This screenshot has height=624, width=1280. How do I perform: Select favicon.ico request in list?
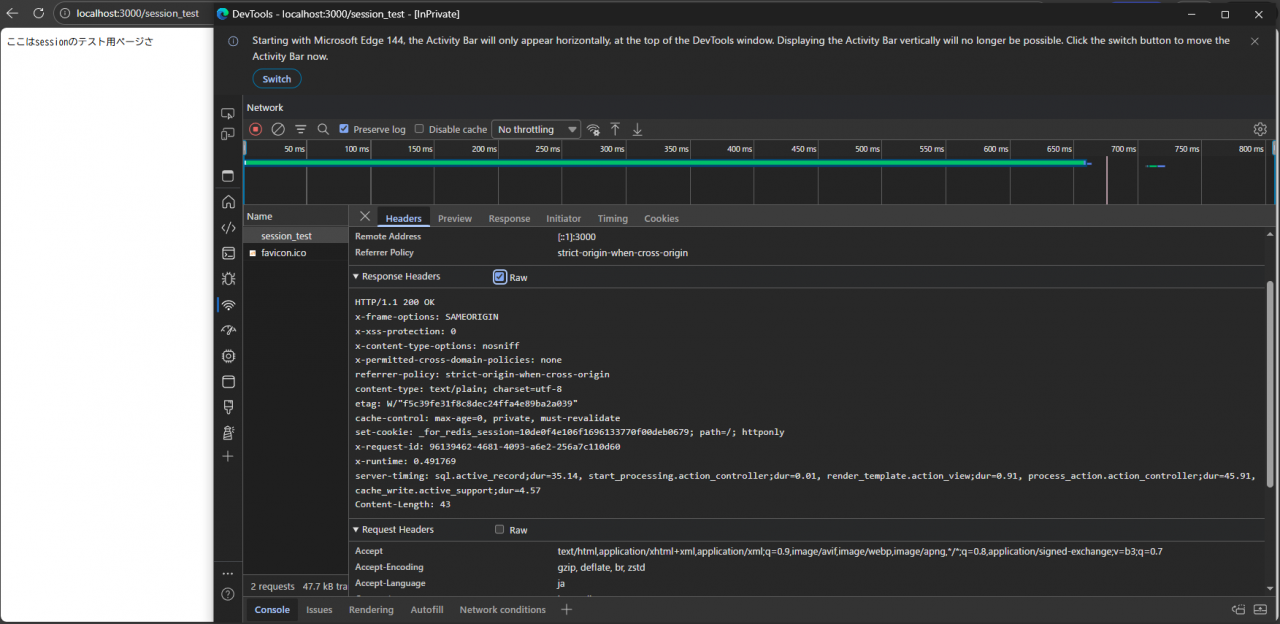pos(283,253)
